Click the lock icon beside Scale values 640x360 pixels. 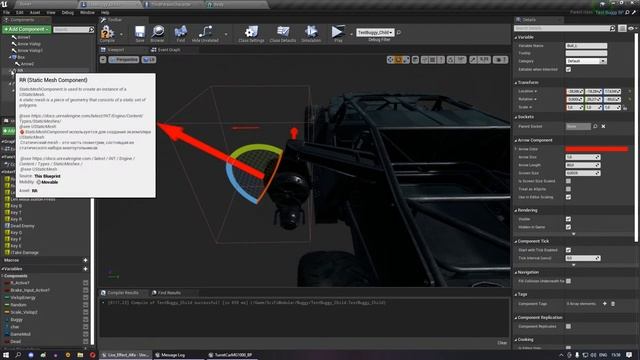[x=625, y=108]
